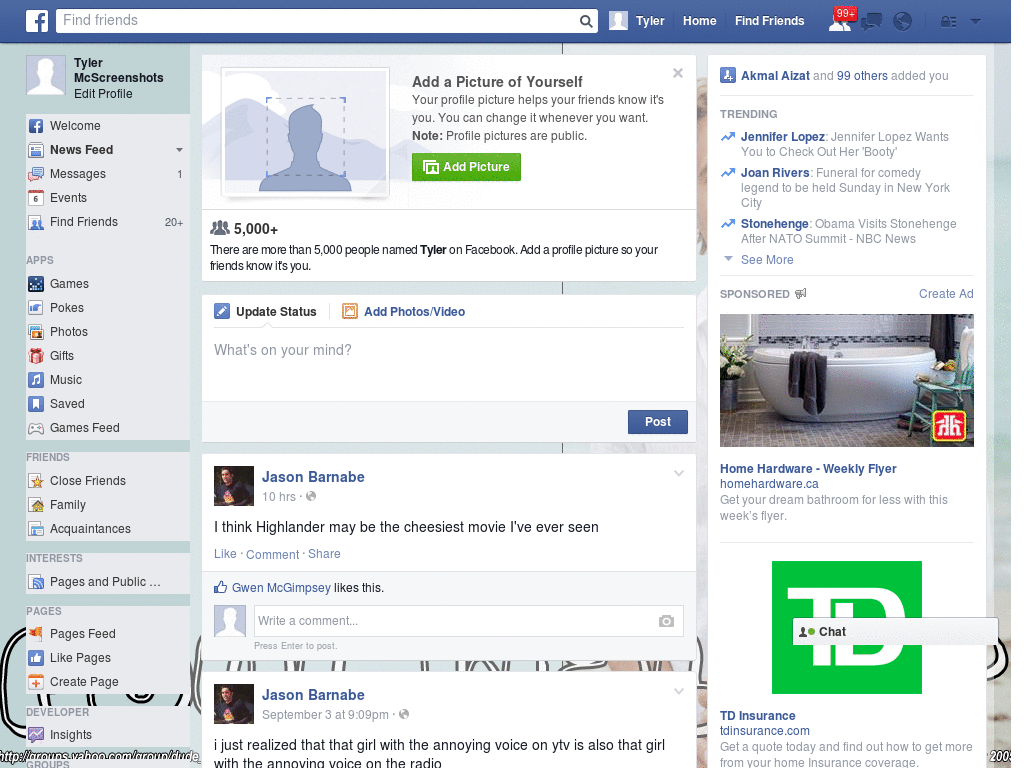Select News Feed in the sidebar
This screenshot has height=768, width=1024.
[x=82, y=150]
